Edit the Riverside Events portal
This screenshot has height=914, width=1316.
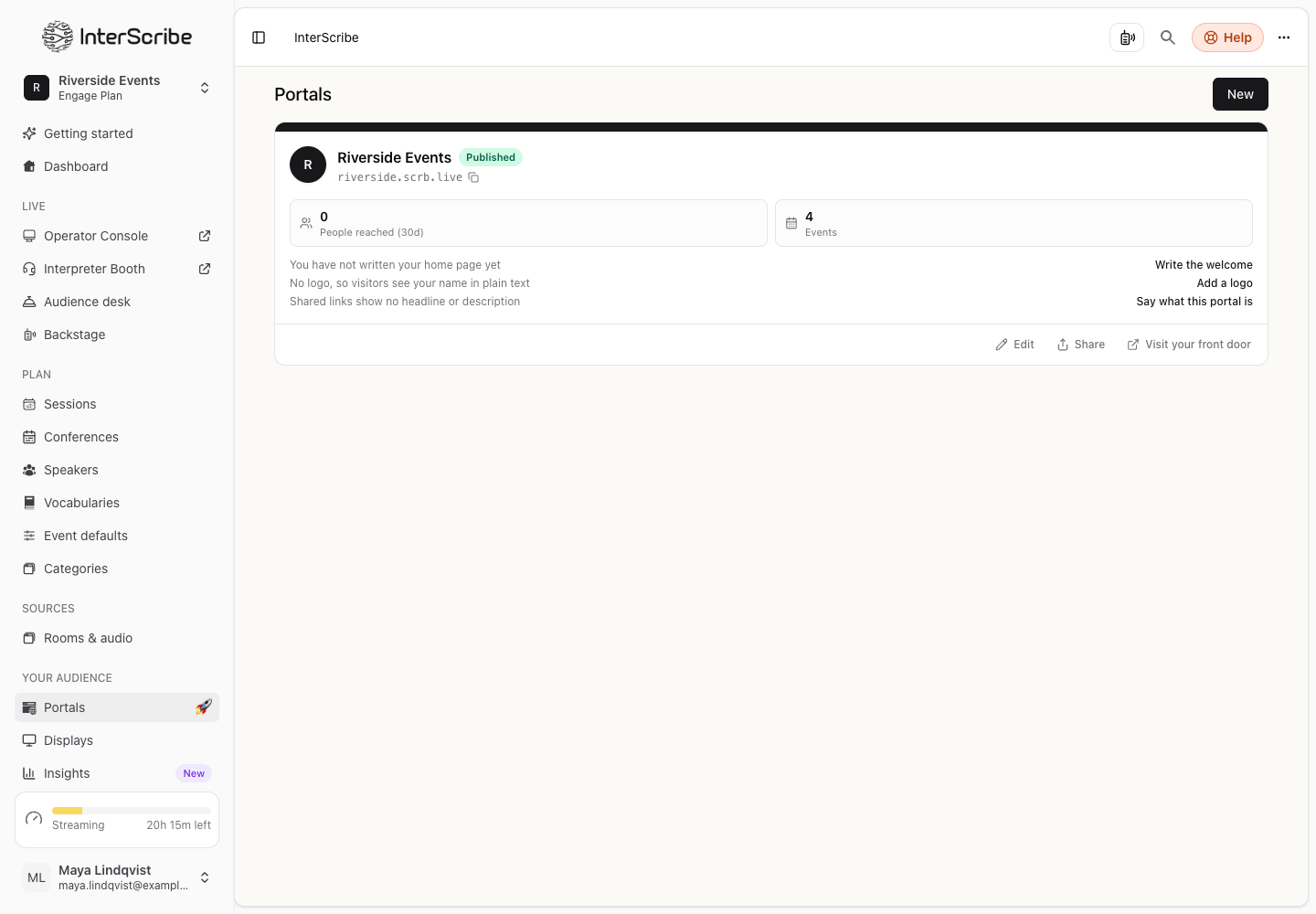pyautogui.click(x=1014, y=345)
